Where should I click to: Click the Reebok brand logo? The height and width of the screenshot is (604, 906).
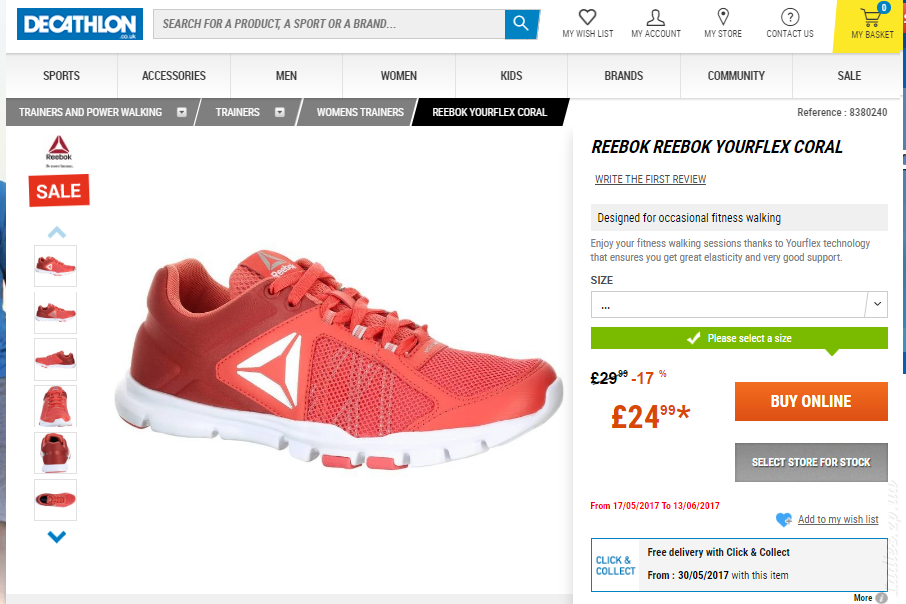click(x=59, y=150)
